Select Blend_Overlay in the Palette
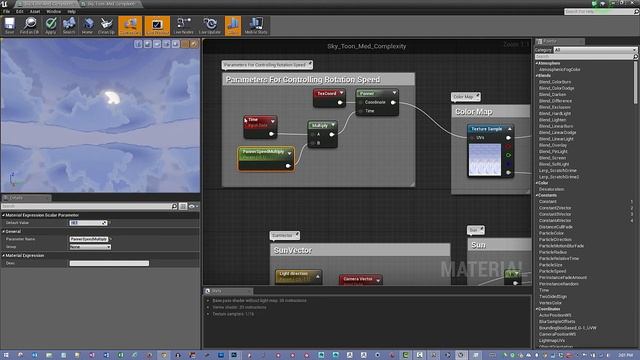Screen dimensions: 640x360 tap(553, 145)
